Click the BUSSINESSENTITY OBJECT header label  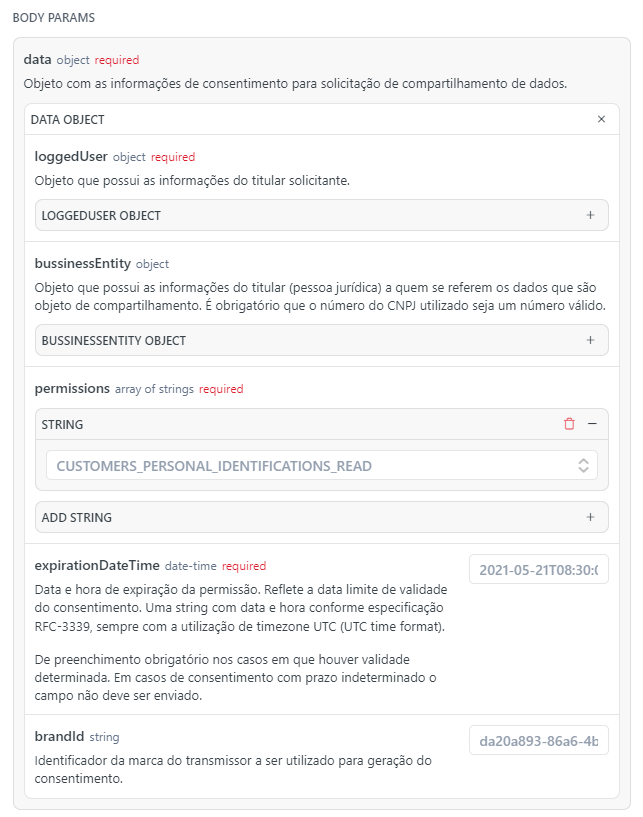(114, 340)
